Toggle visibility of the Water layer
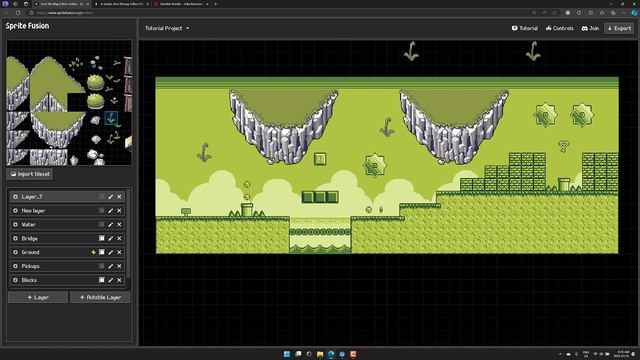Viewport: 640px width, 360px height. pyautogui.click(x=16, y=224)
